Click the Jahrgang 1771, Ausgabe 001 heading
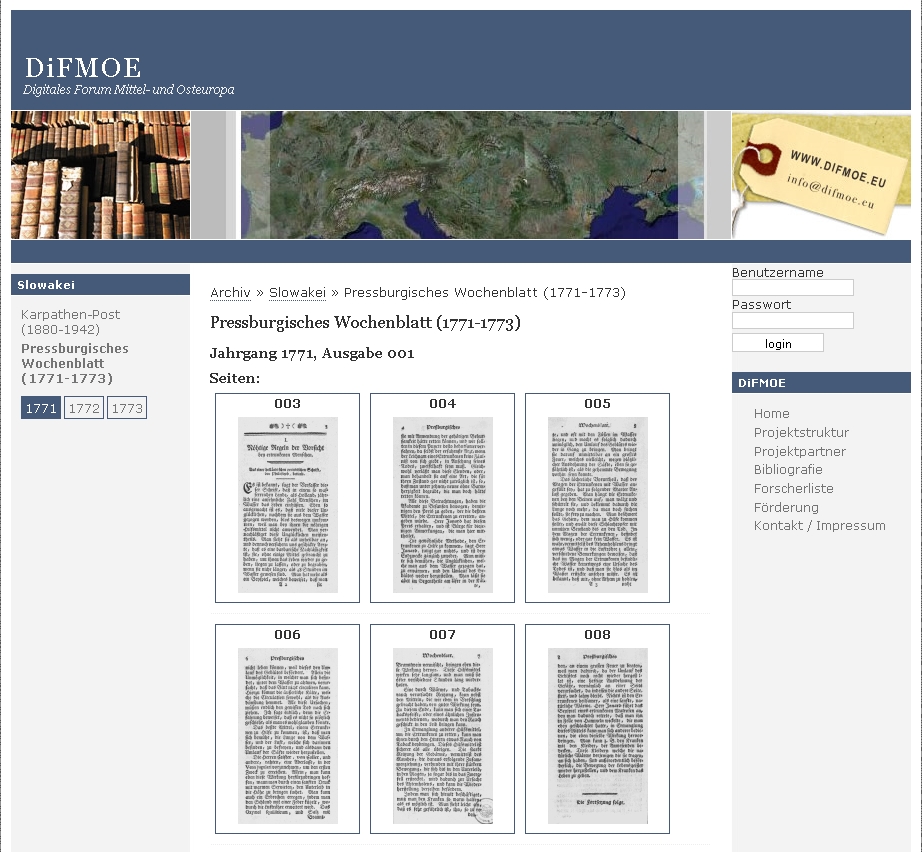 (312, 353)
